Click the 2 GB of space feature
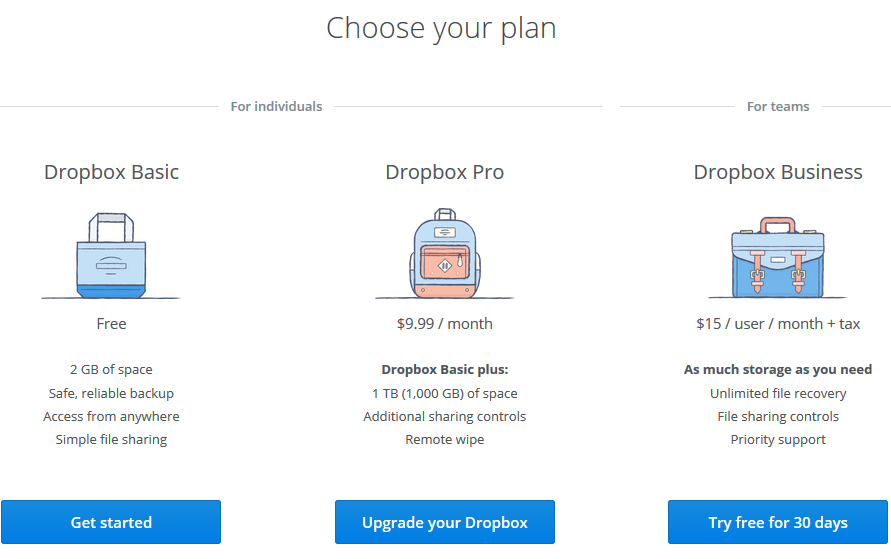 [x=111, y=369]
